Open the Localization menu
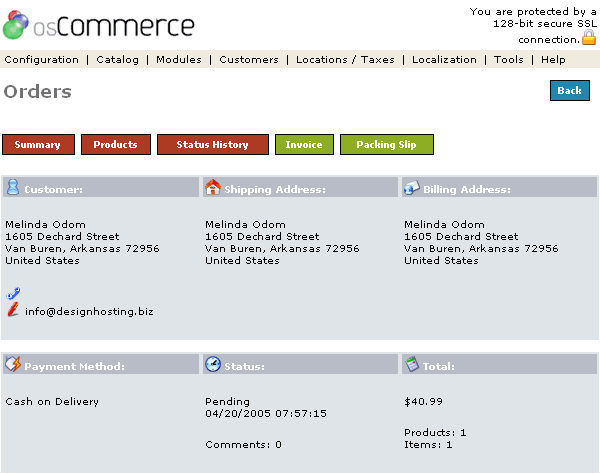This screenshot has height=474, width=600. (444, 60)
